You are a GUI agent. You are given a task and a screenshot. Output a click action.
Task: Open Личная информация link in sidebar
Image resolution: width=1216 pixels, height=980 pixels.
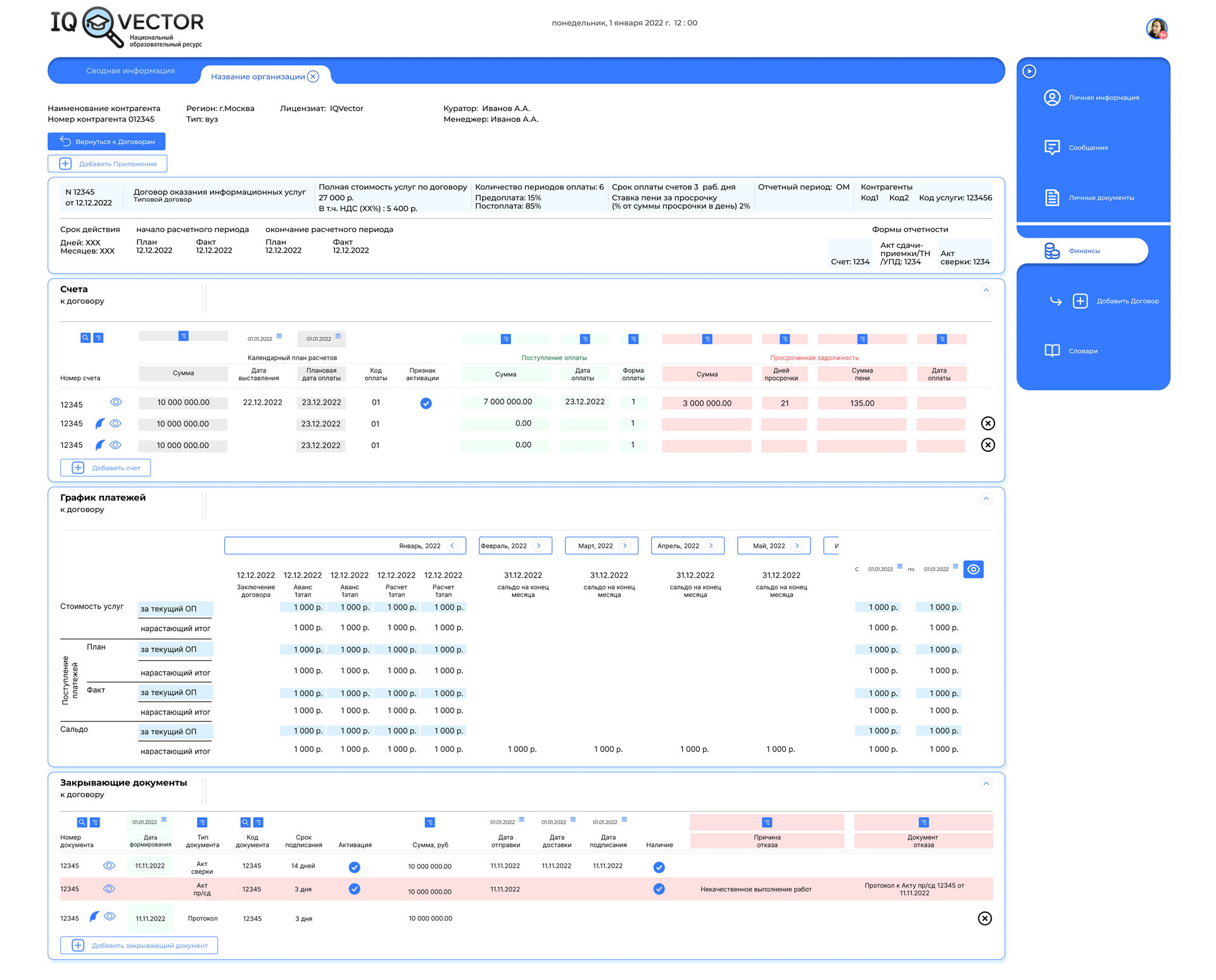coord(1104,98)
